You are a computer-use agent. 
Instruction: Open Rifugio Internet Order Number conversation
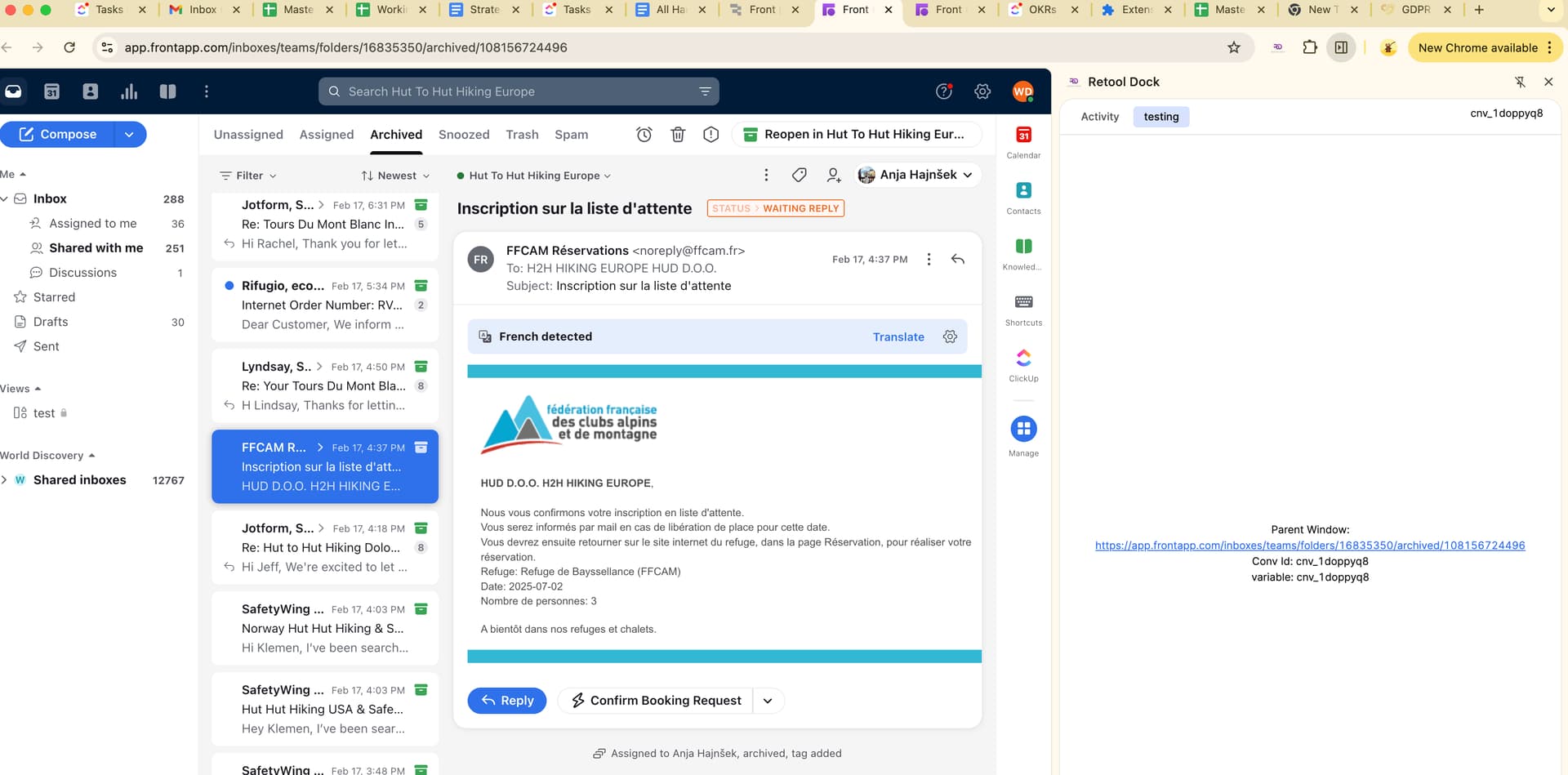click(325, 305)
